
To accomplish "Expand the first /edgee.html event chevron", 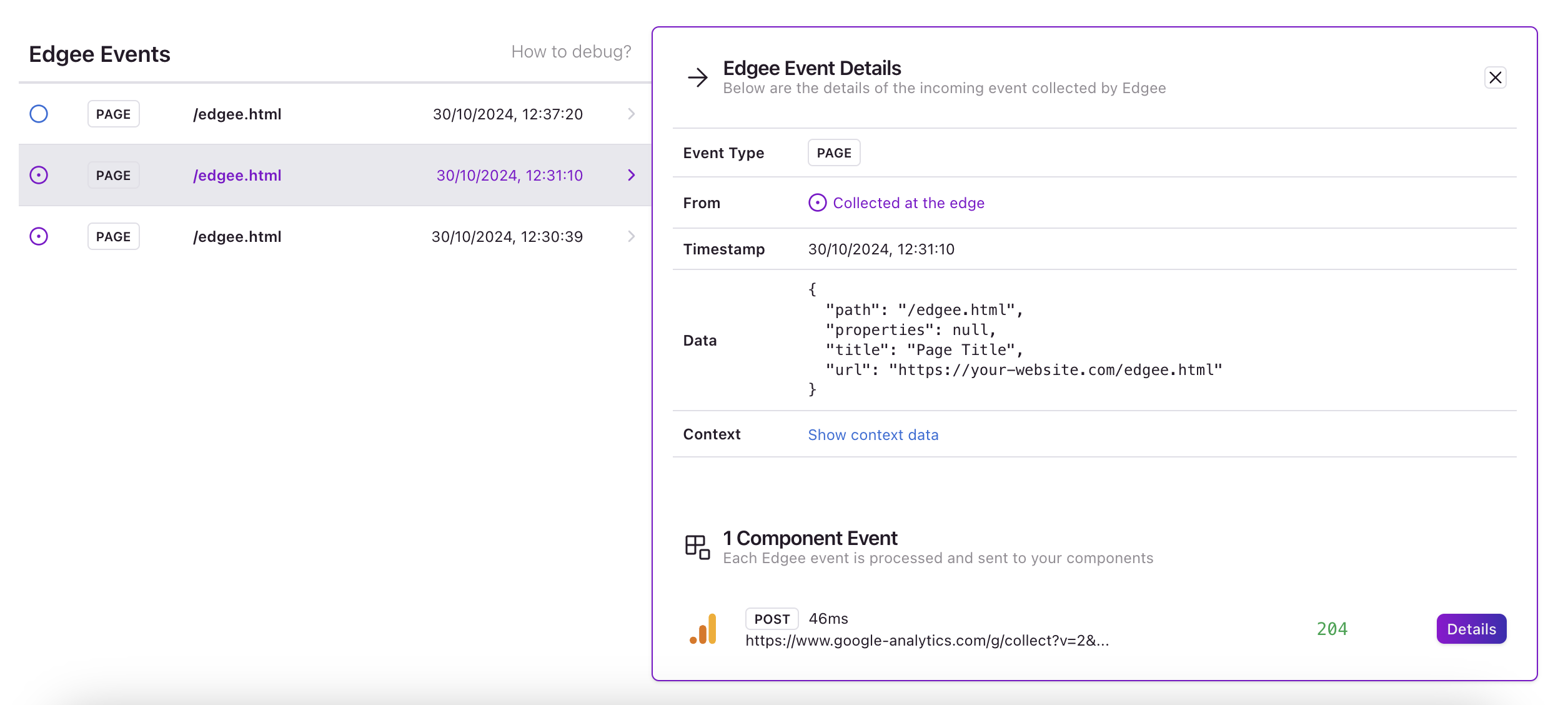I will pos(632,114).
